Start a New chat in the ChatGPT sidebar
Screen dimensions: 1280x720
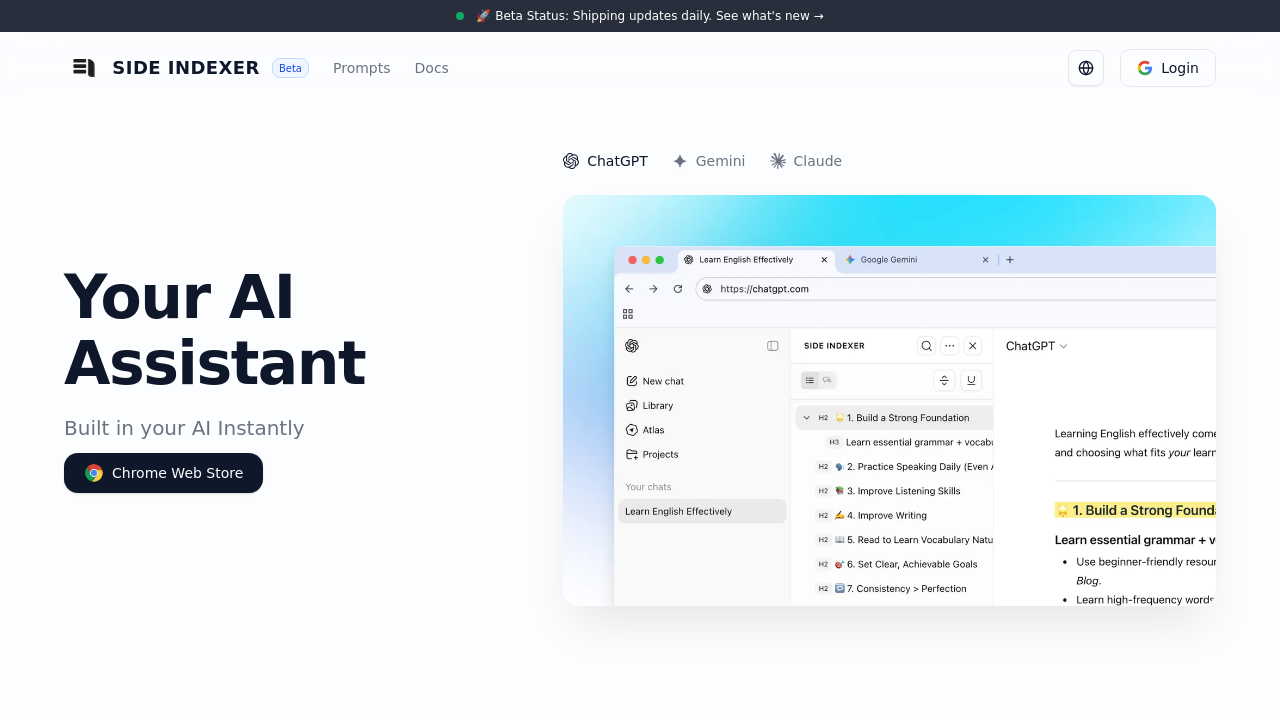tap(655, 381)
